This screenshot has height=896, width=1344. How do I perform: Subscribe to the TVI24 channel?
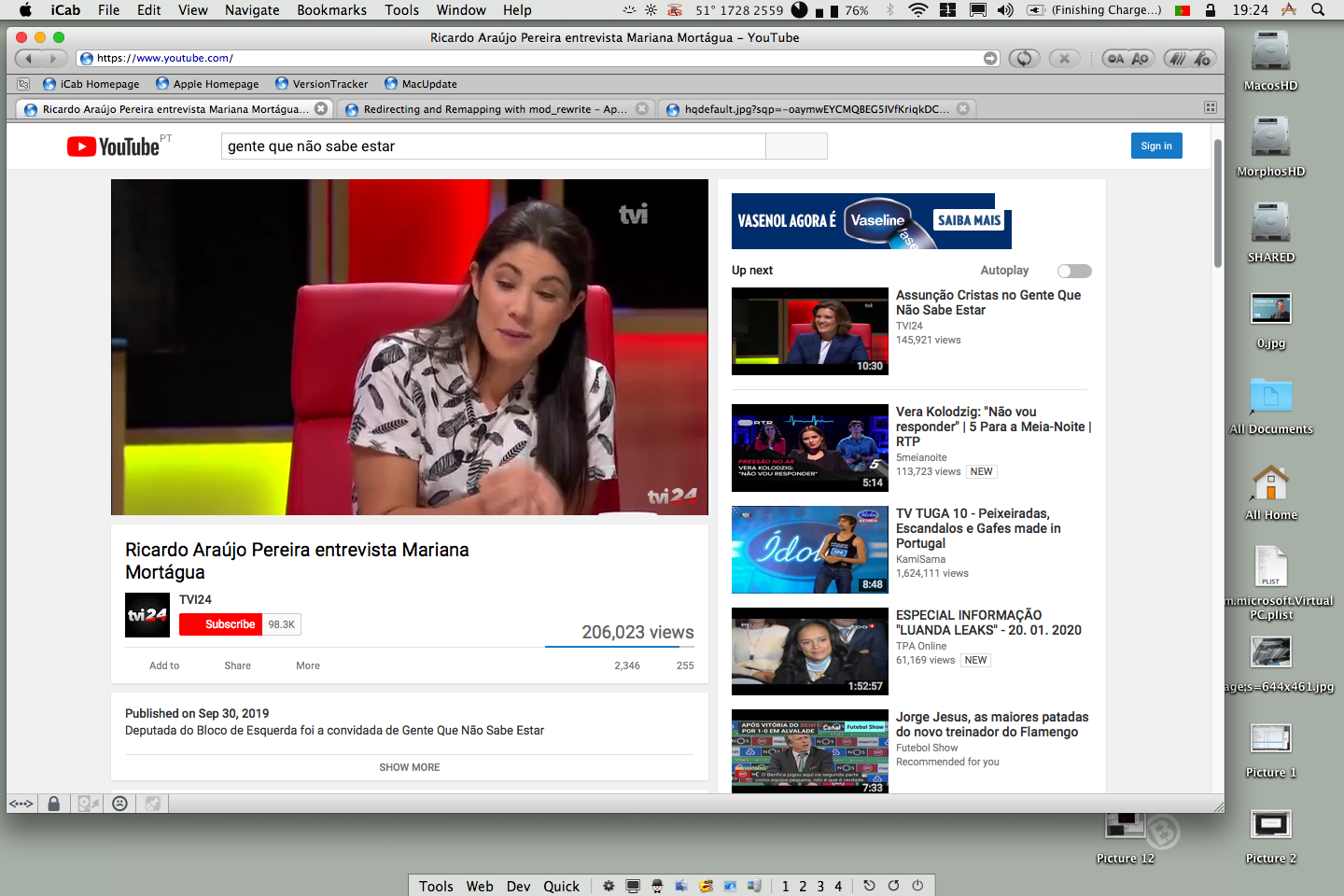click(x=221, y=624)
